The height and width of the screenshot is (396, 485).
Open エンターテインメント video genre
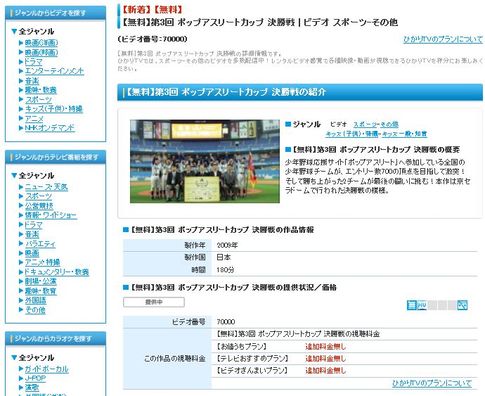coord(54,71)
